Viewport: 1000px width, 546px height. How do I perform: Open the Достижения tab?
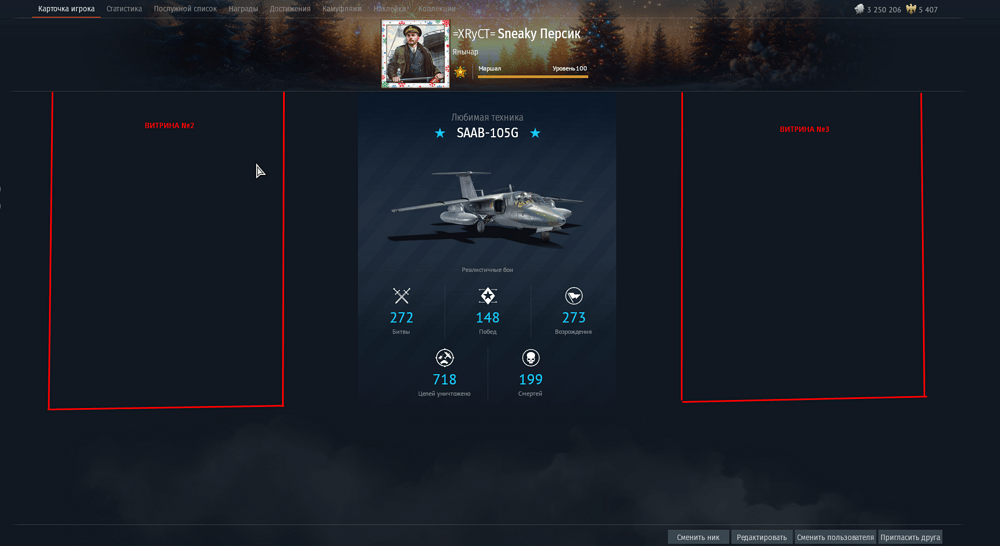pos(290,9)
